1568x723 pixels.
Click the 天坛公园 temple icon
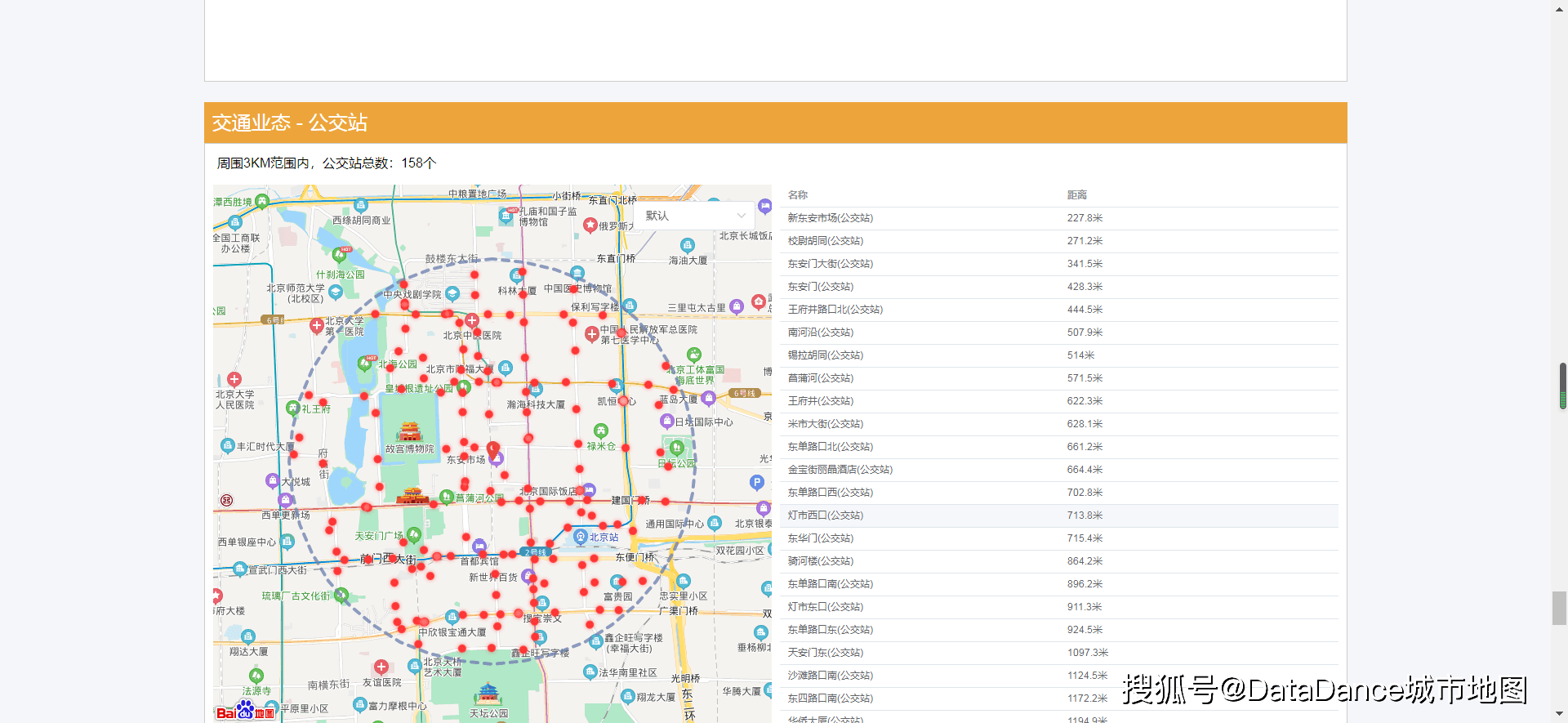(488, 694)
